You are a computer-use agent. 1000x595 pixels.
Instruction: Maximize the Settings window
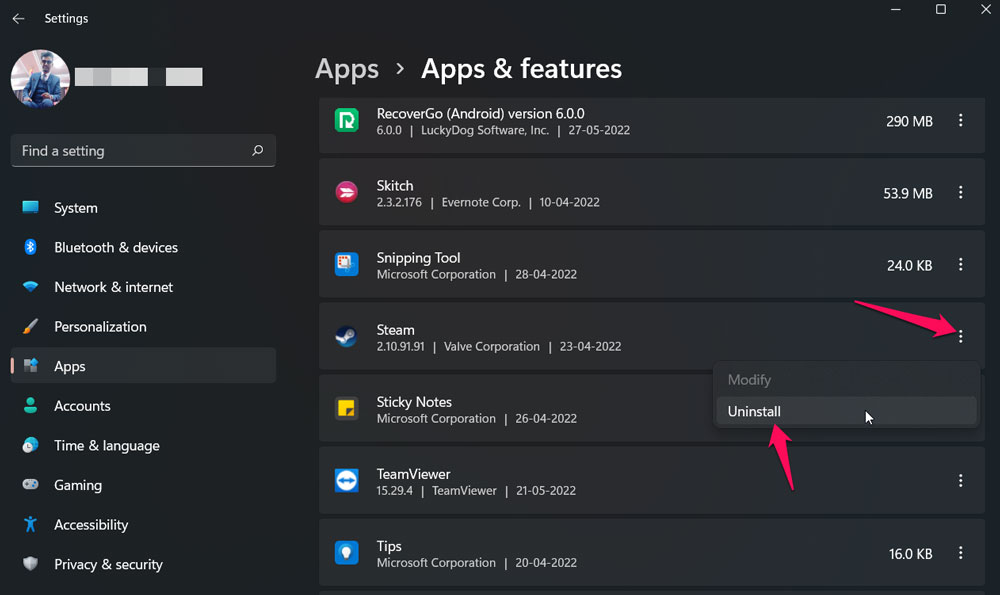tap(941, 9)
